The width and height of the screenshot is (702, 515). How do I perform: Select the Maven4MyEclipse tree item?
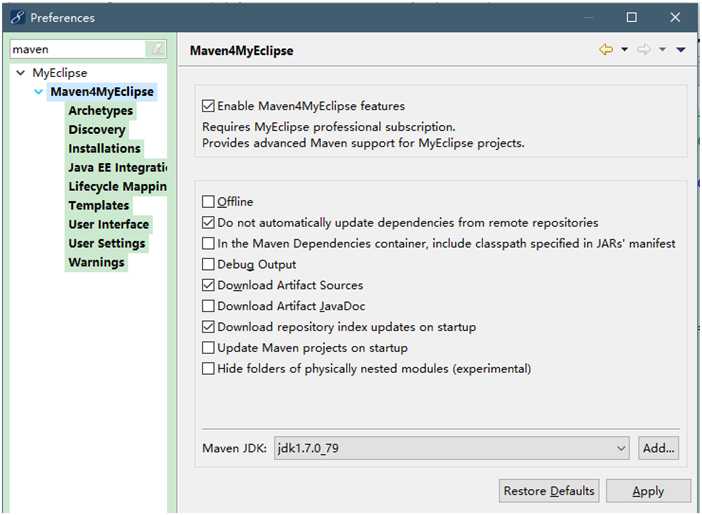pos(102,92)
